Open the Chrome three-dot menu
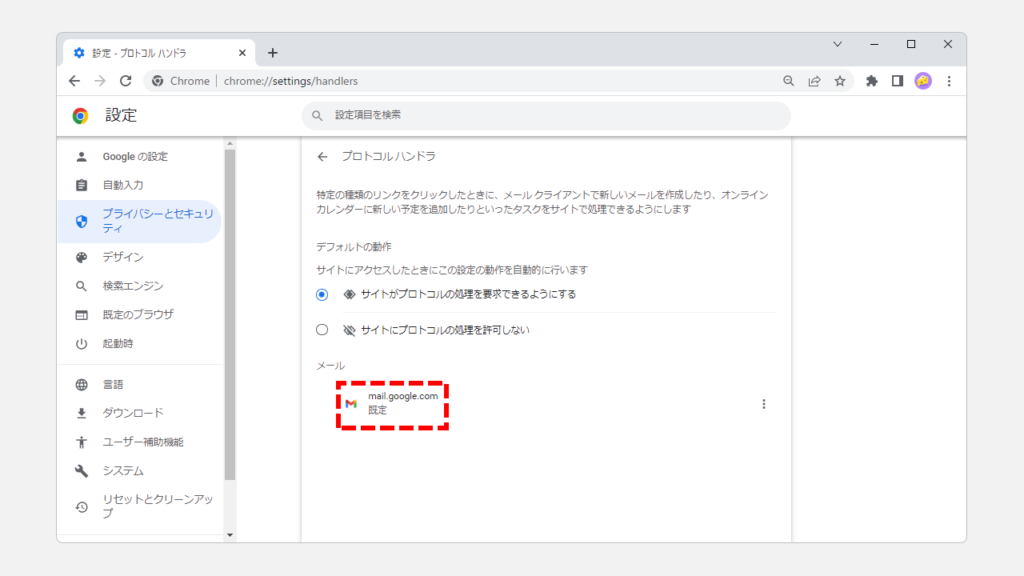The width and height of the screenshot is (1024, 576). click(948, 81)
